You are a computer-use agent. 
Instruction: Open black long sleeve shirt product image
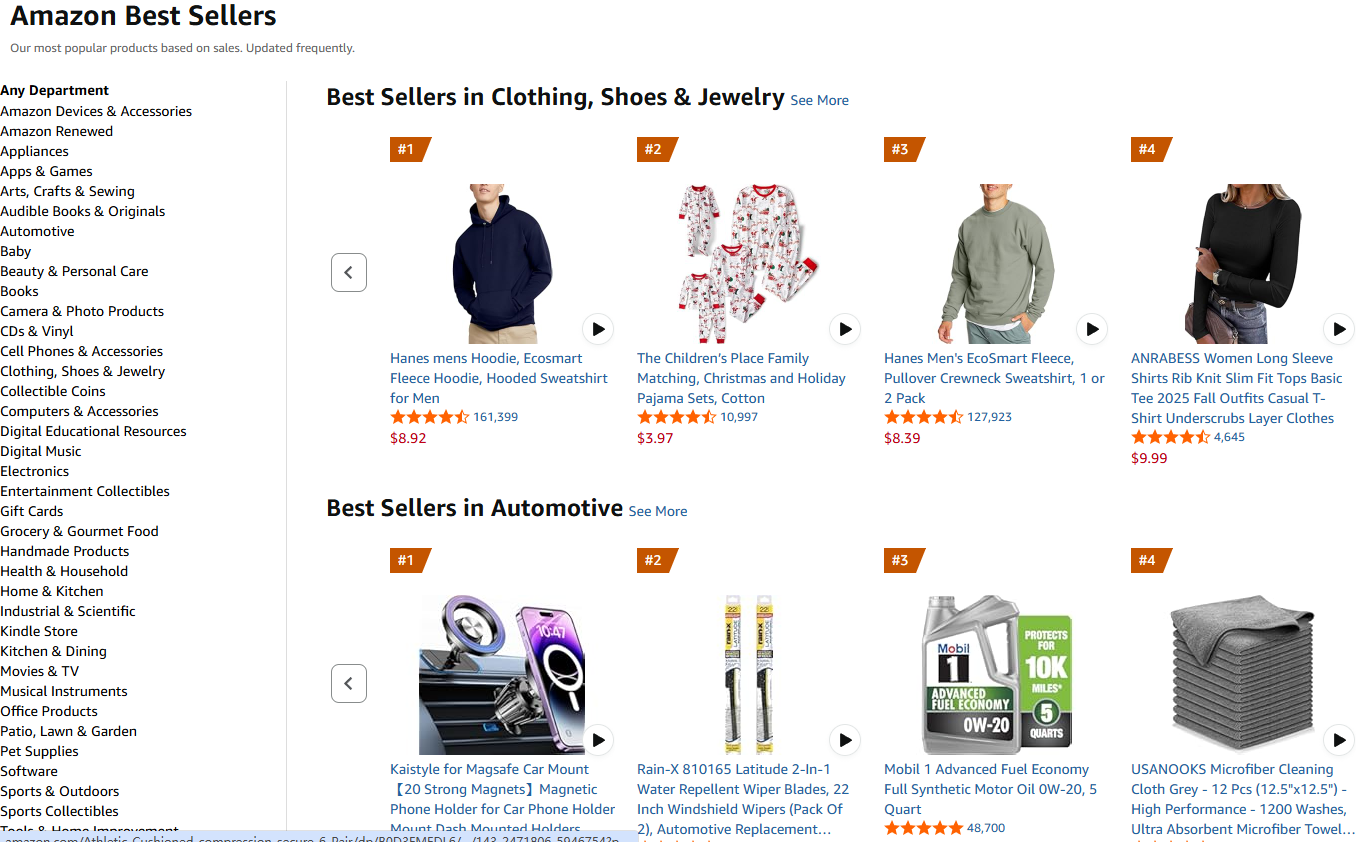[1243, 264]
